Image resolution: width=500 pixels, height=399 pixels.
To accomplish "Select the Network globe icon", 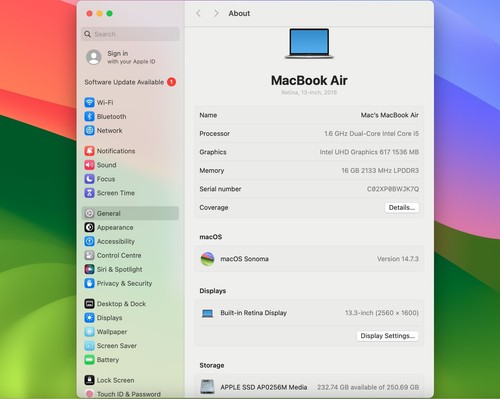I will 89,130.
